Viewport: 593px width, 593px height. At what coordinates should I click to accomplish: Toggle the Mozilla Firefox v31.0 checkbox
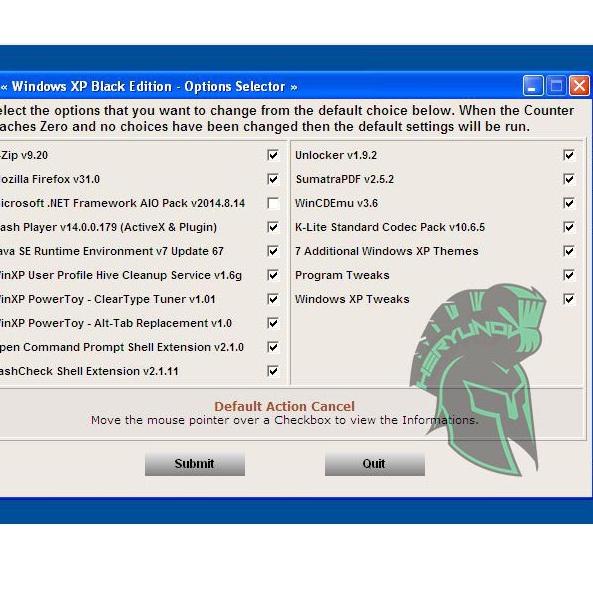pos(273,179)
